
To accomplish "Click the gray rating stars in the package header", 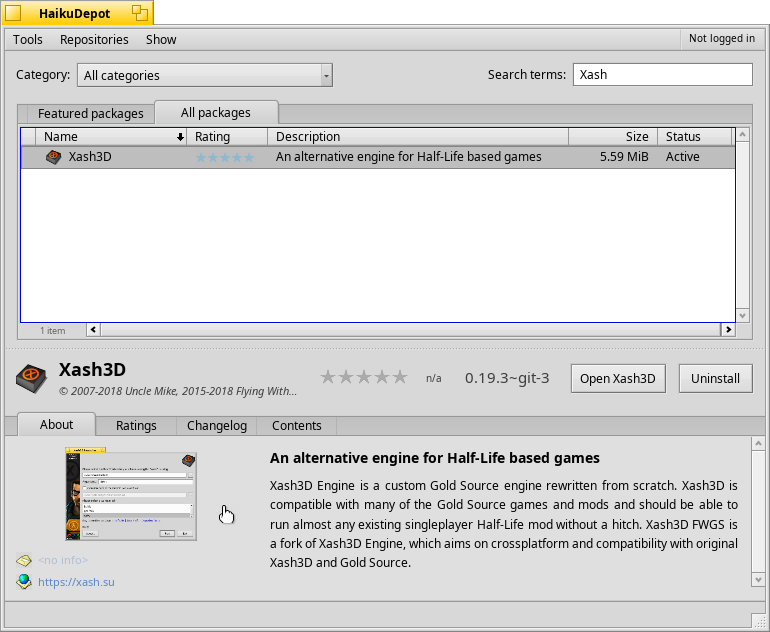I will 364,377.
